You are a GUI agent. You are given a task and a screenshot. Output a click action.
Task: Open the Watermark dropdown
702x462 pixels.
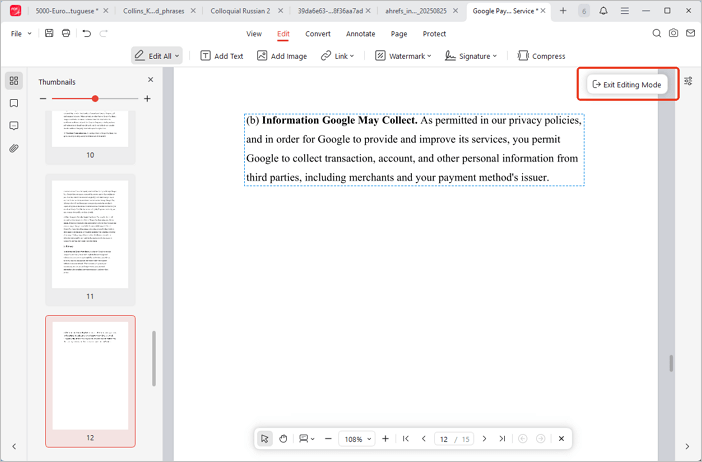(x=403, y=56)
